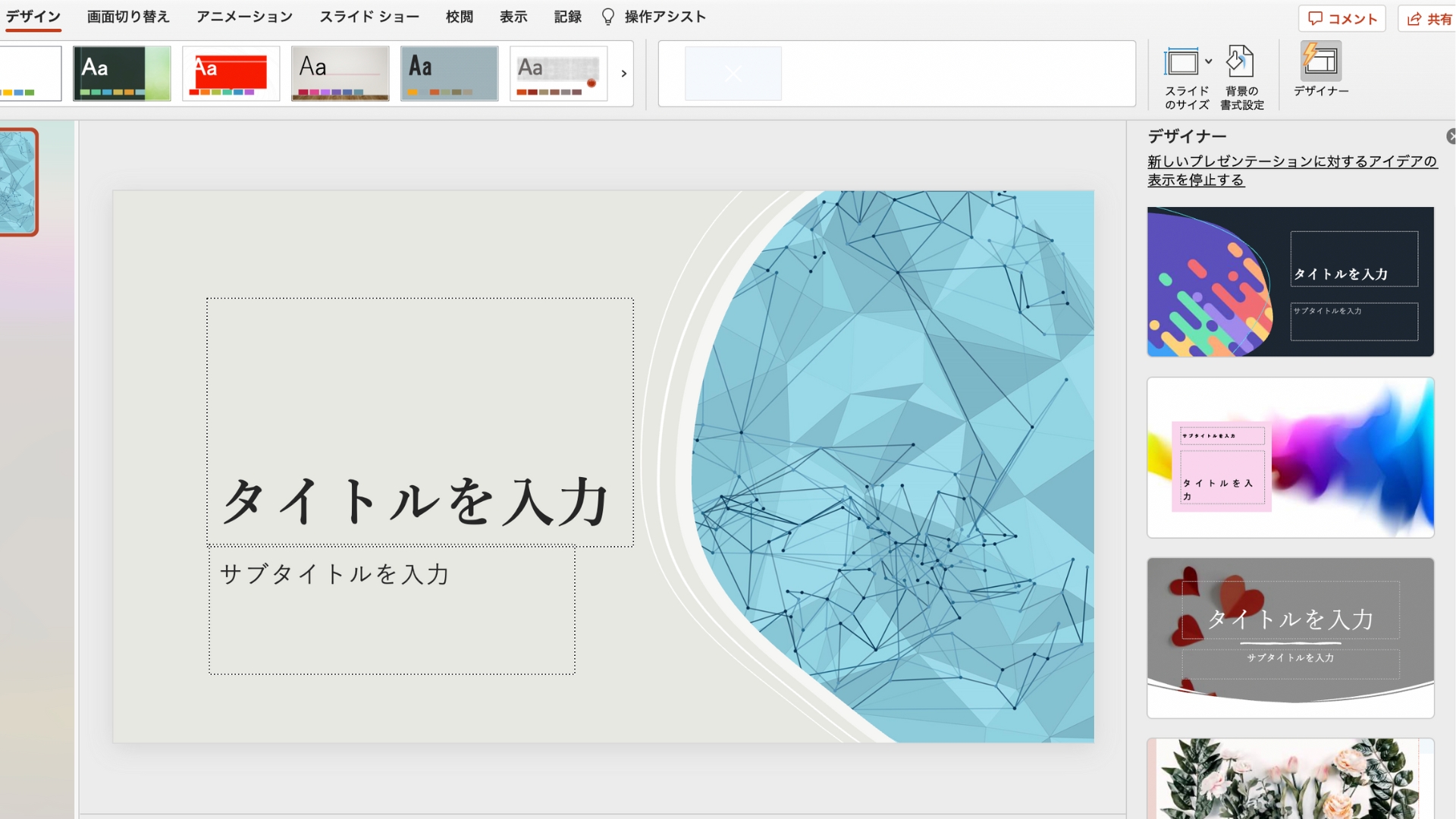Switch to the 画面切り替え tab
Image resolution: width=1456 pixels, height=819 pixels.
pyautogui.click(x=127, y=16)
